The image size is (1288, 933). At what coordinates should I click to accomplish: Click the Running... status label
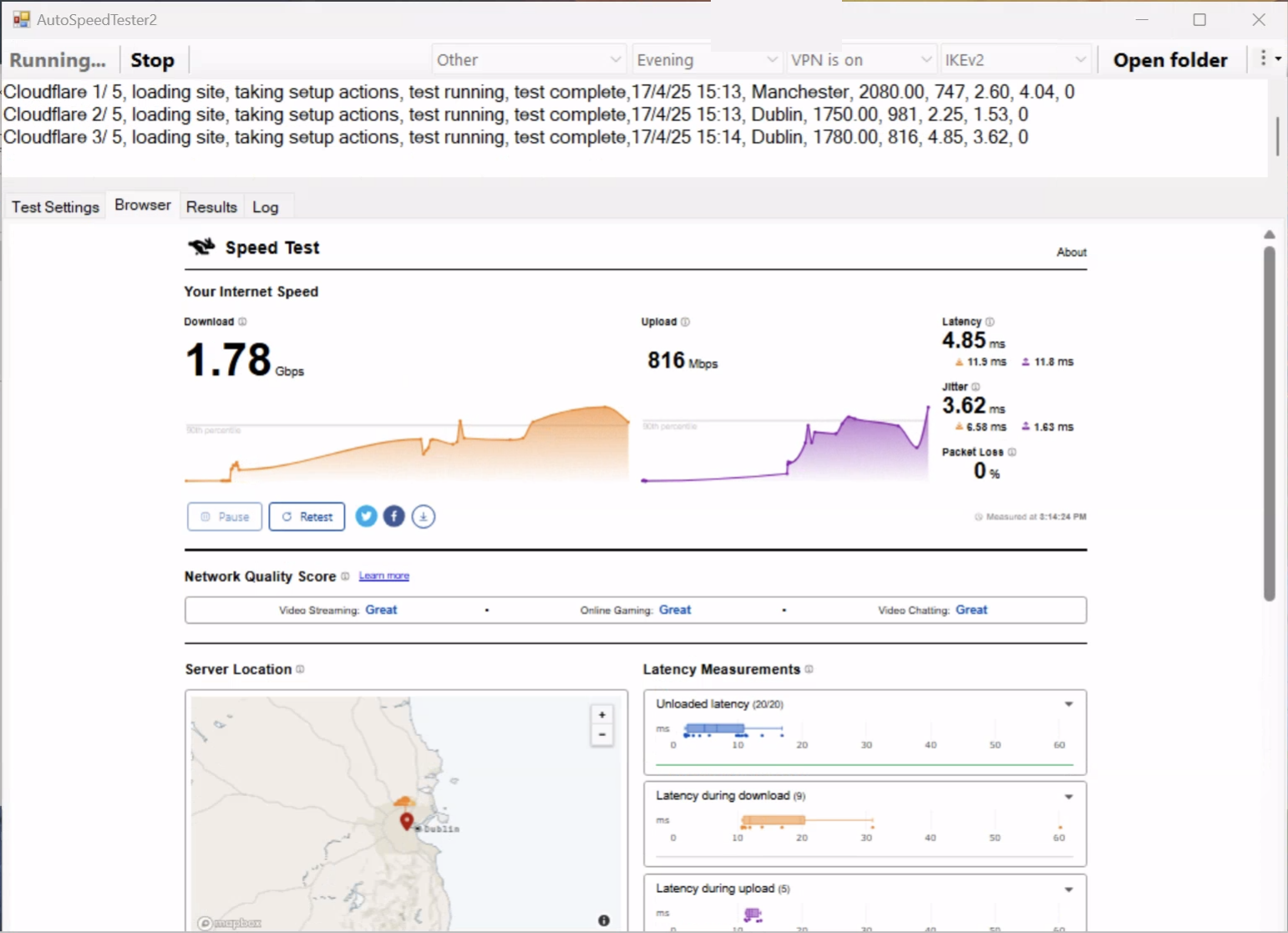click(58, 60)
